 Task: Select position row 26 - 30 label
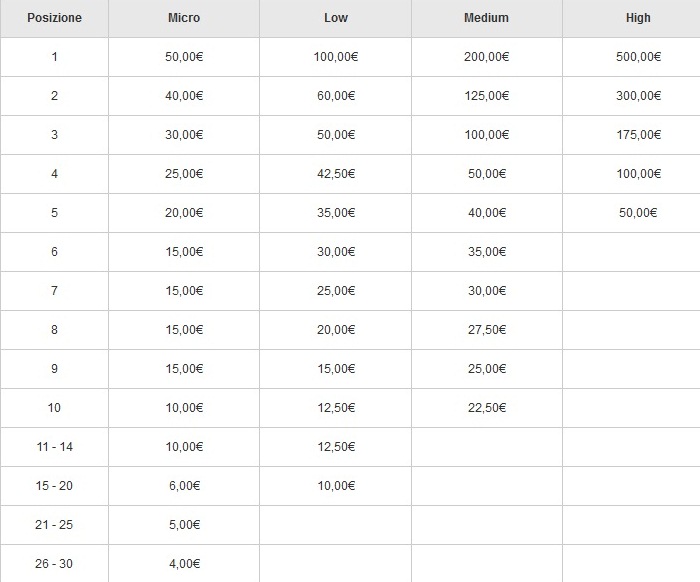(x=54, y=564)
